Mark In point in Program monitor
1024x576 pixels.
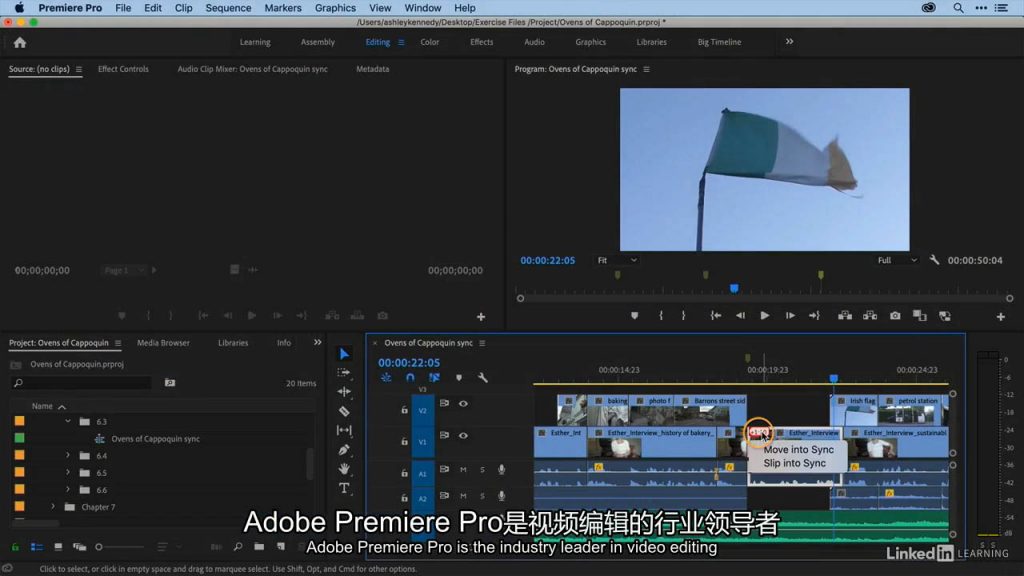[661, 315]
